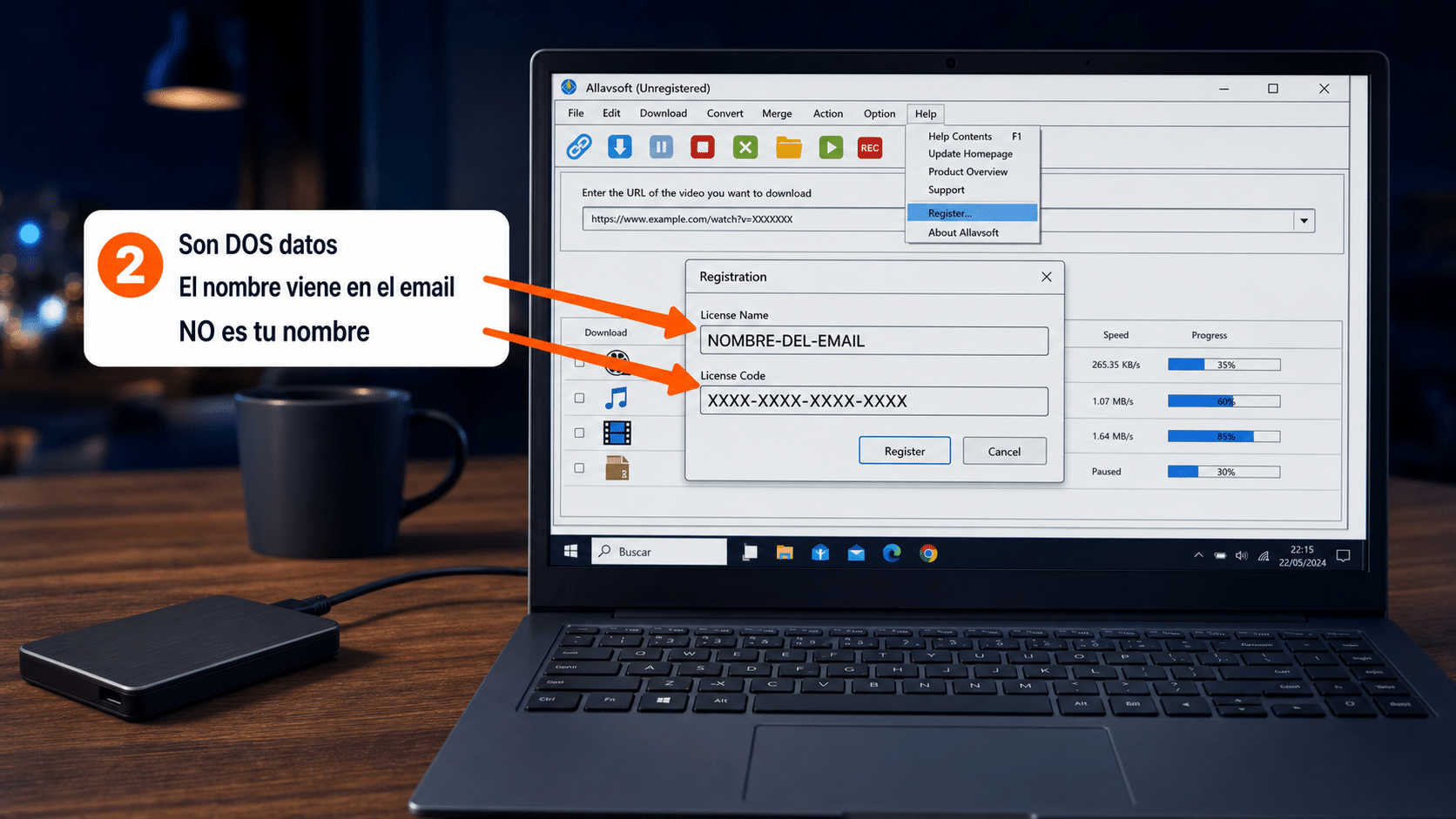
Task: Open the Mail app in taskbar
Action: coord(856,554)
